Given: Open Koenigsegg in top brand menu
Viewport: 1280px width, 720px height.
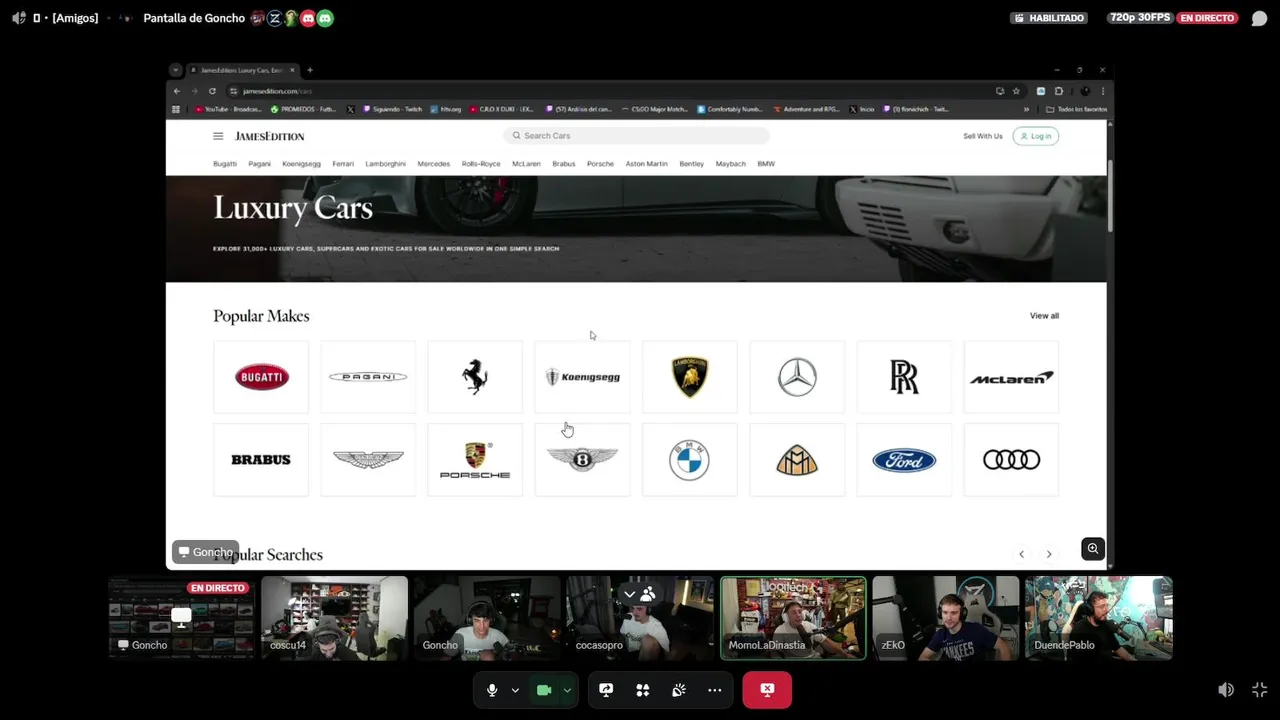Looking at the screenshot, I should (x=301, y=164).
